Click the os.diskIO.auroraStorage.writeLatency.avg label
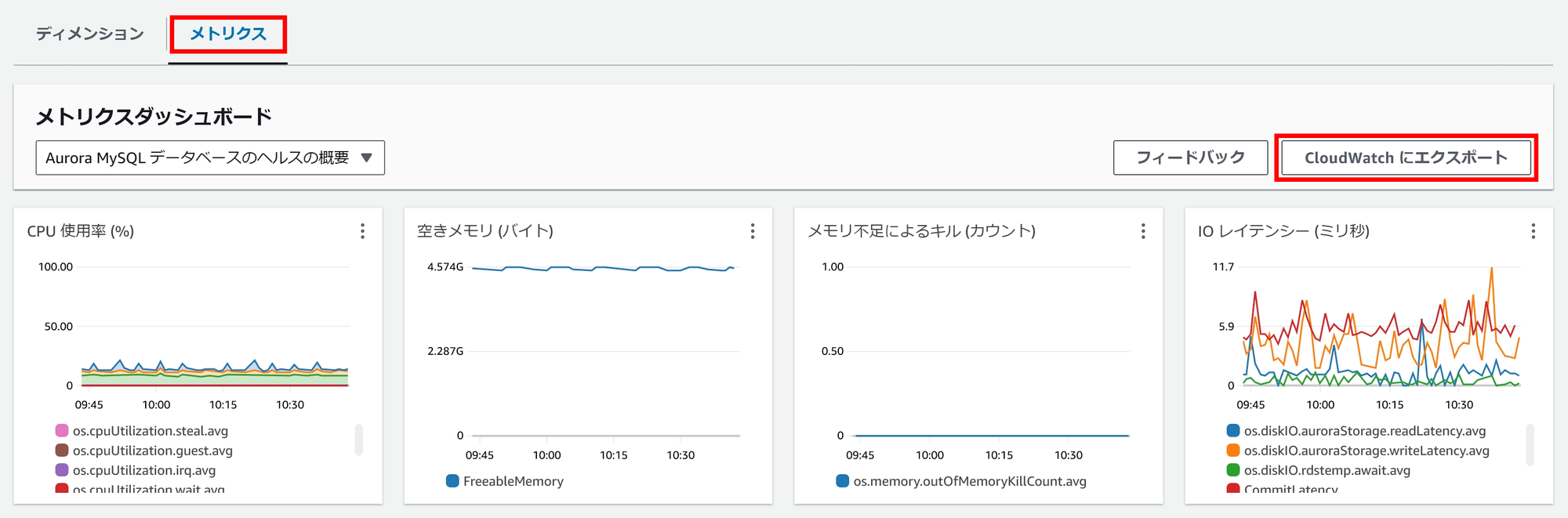 [x=1367, y=450]
